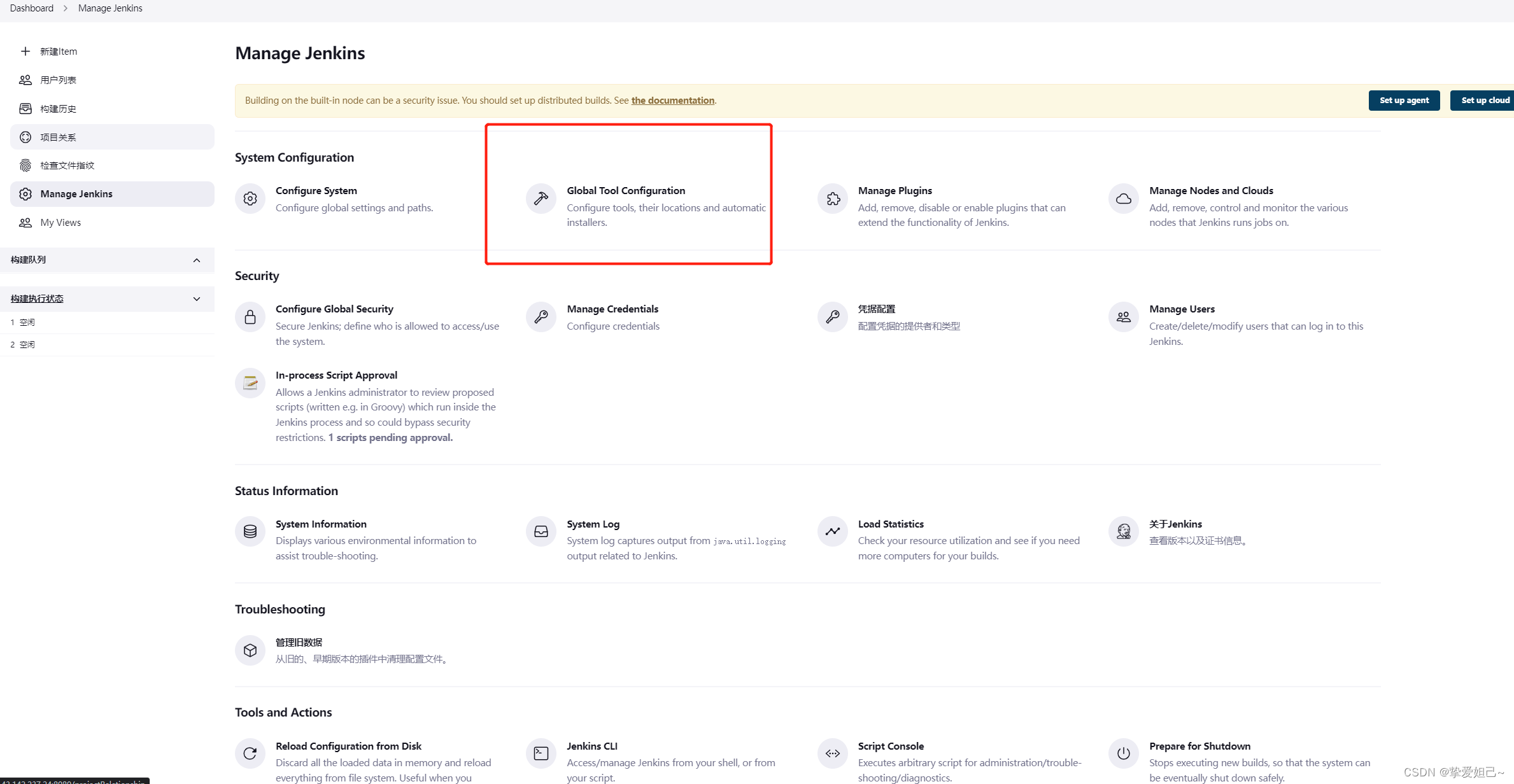Viewport: 1514px width, 784px height.
Task: Open the Load Statistics title link
Action: click(891, 524)
